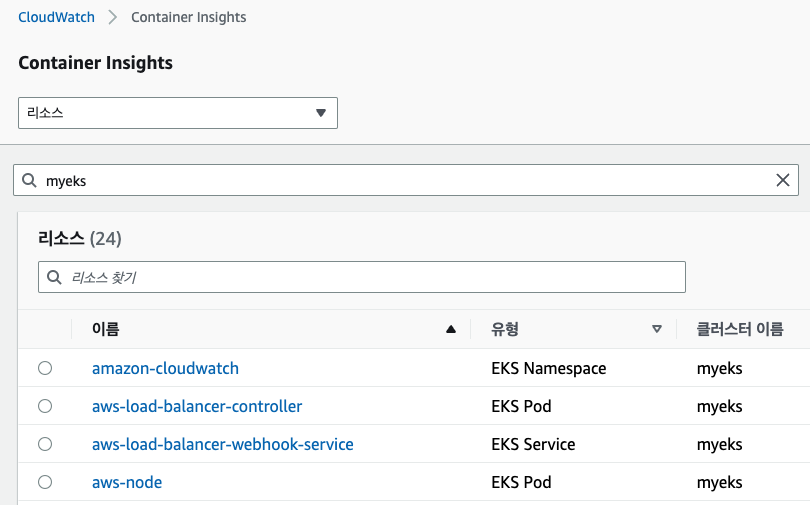Open the amazon-cloudwatch resource link
The height and width of the screenshot is (505, 810).
click(x=165, y=368)
